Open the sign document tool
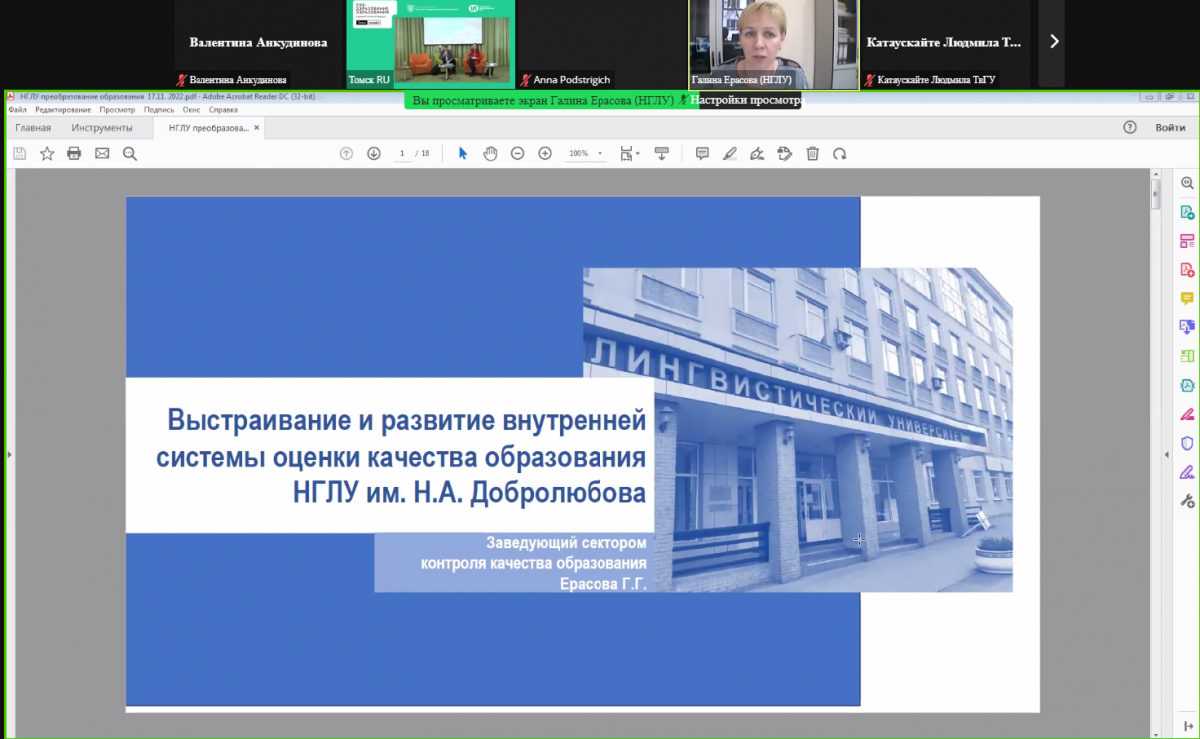The height and width of the screenshot is (739, 1200). (x=757, y=153)
